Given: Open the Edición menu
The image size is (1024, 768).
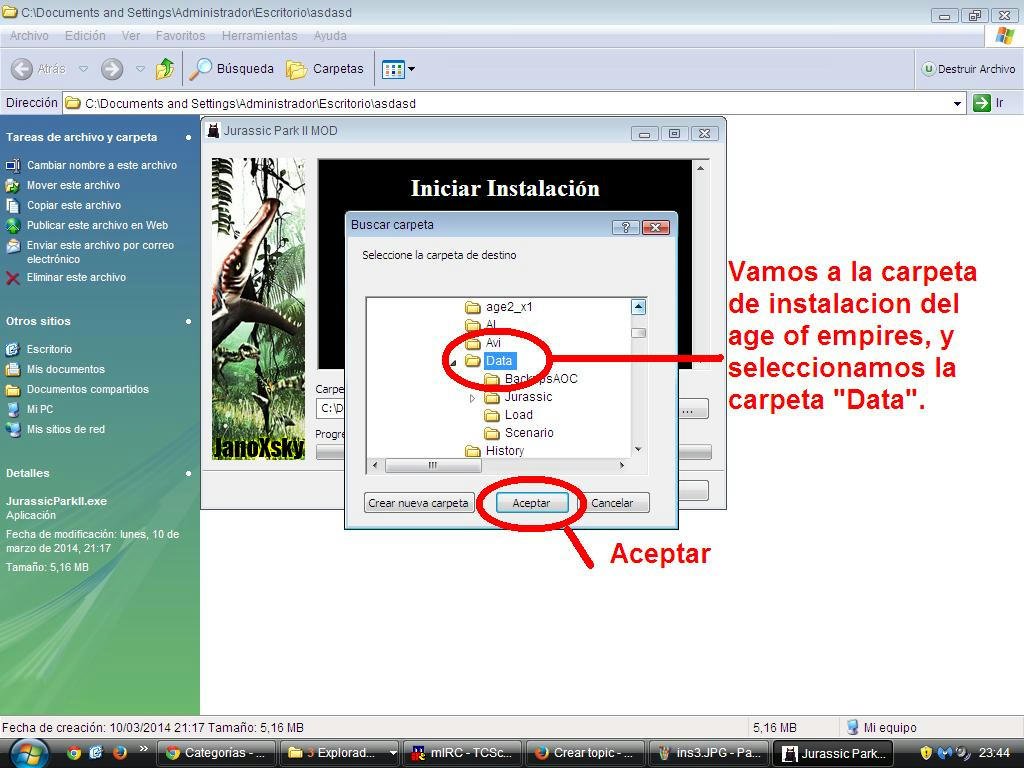Looking at the screenshot, I should 85,36.
